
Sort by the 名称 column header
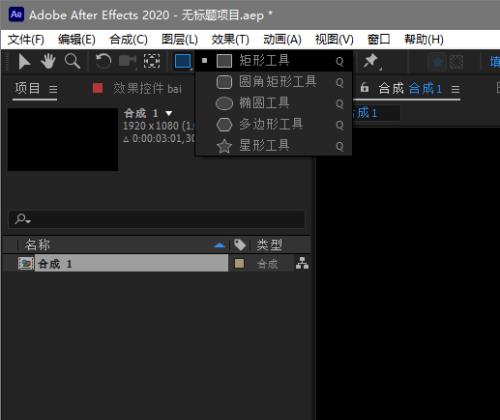pyautogui.click(x=37, y=245)
